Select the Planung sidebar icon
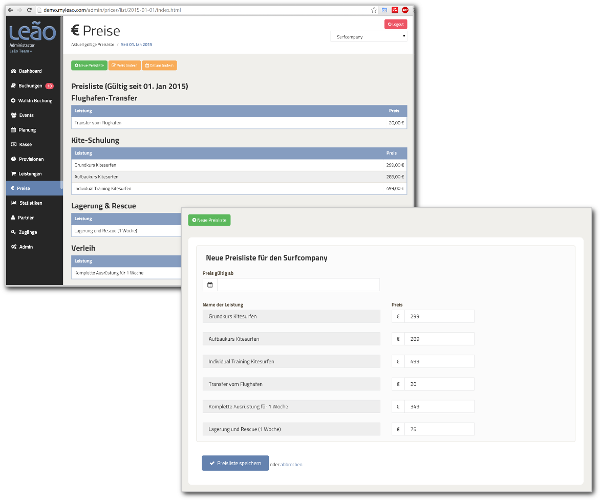 pos(12,130)
